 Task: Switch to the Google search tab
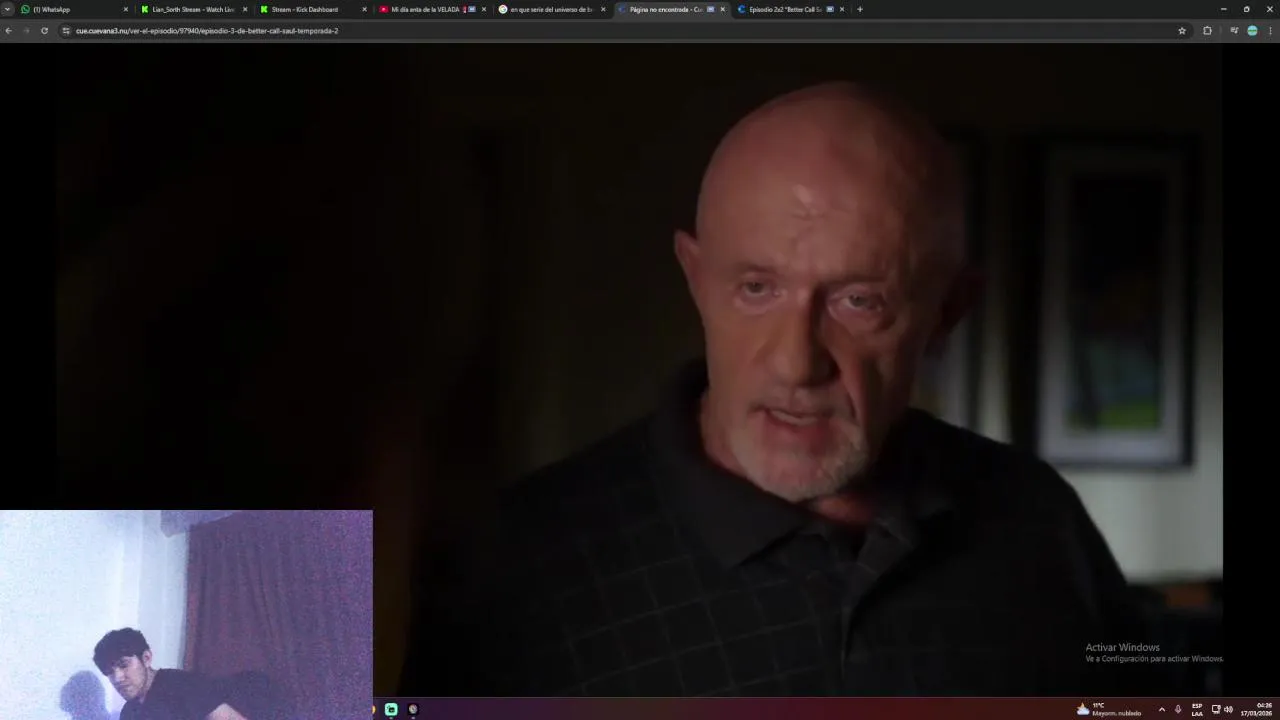[551, 9]
